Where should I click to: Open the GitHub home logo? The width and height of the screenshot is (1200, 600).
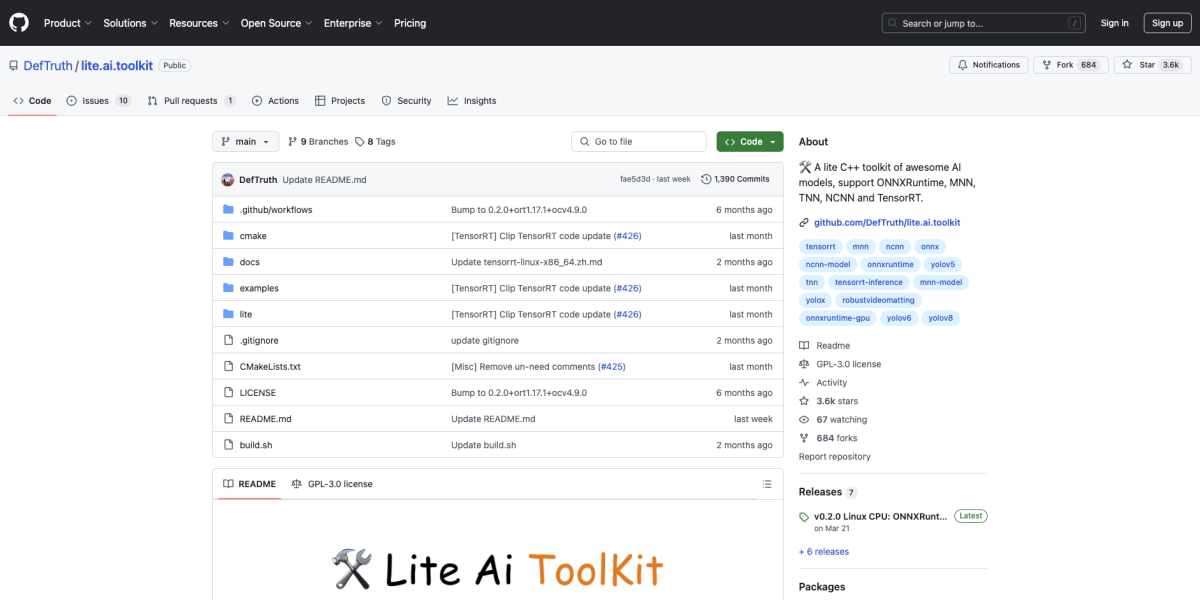(18, 22)
